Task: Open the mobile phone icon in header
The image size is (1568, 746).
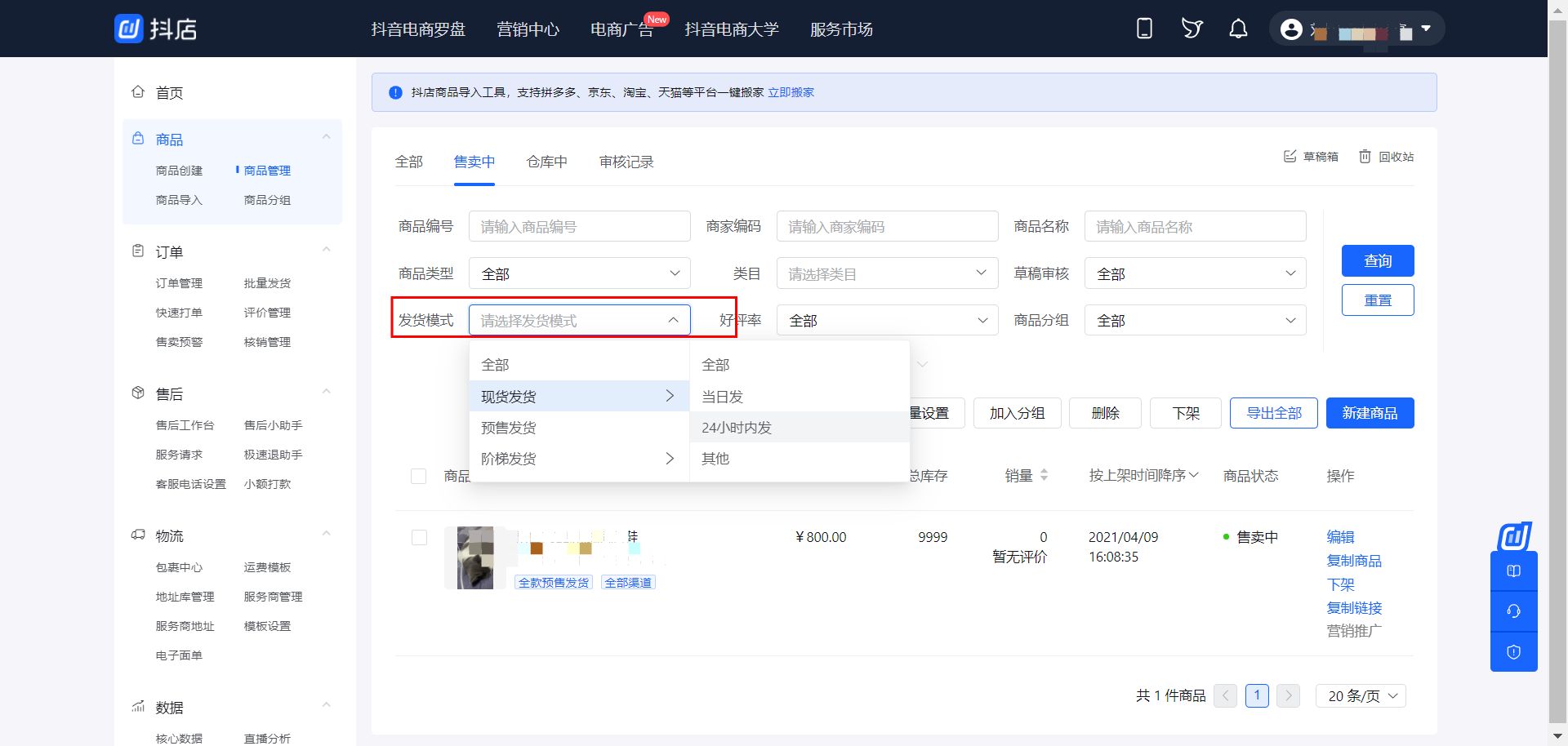Action: pos(1144,29)
